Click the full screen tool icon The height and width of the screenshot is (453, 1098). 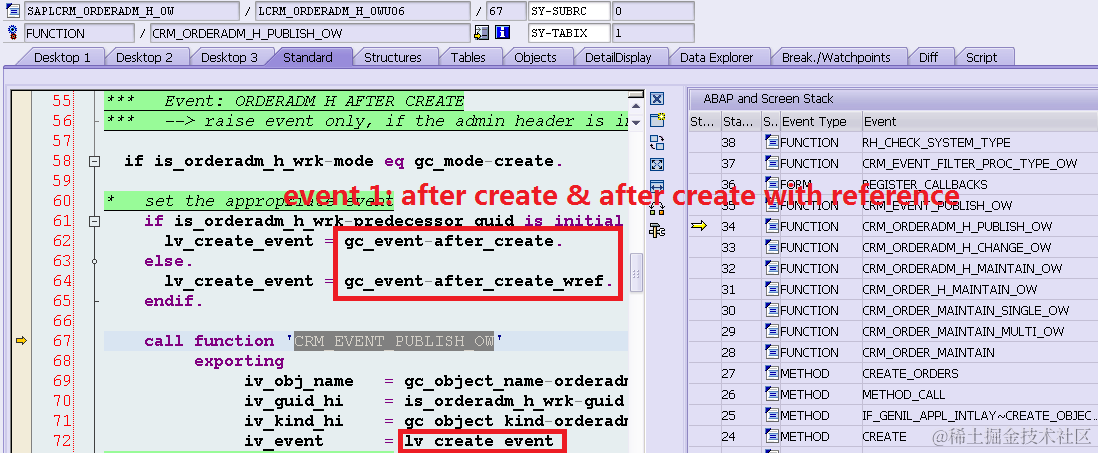coord(657,165)
